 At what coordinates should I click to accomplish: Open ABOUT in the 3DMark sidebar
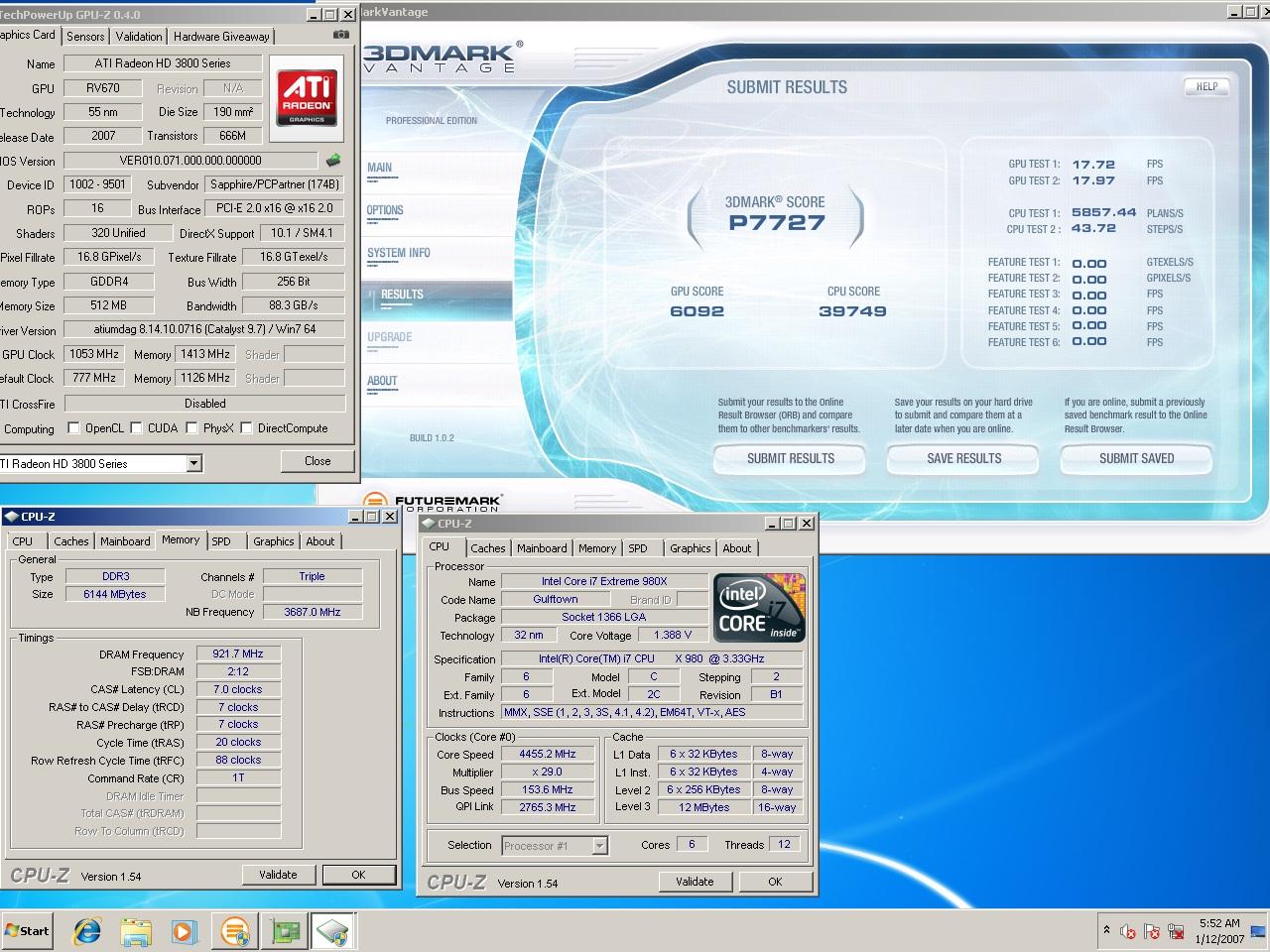click(382, 381)
